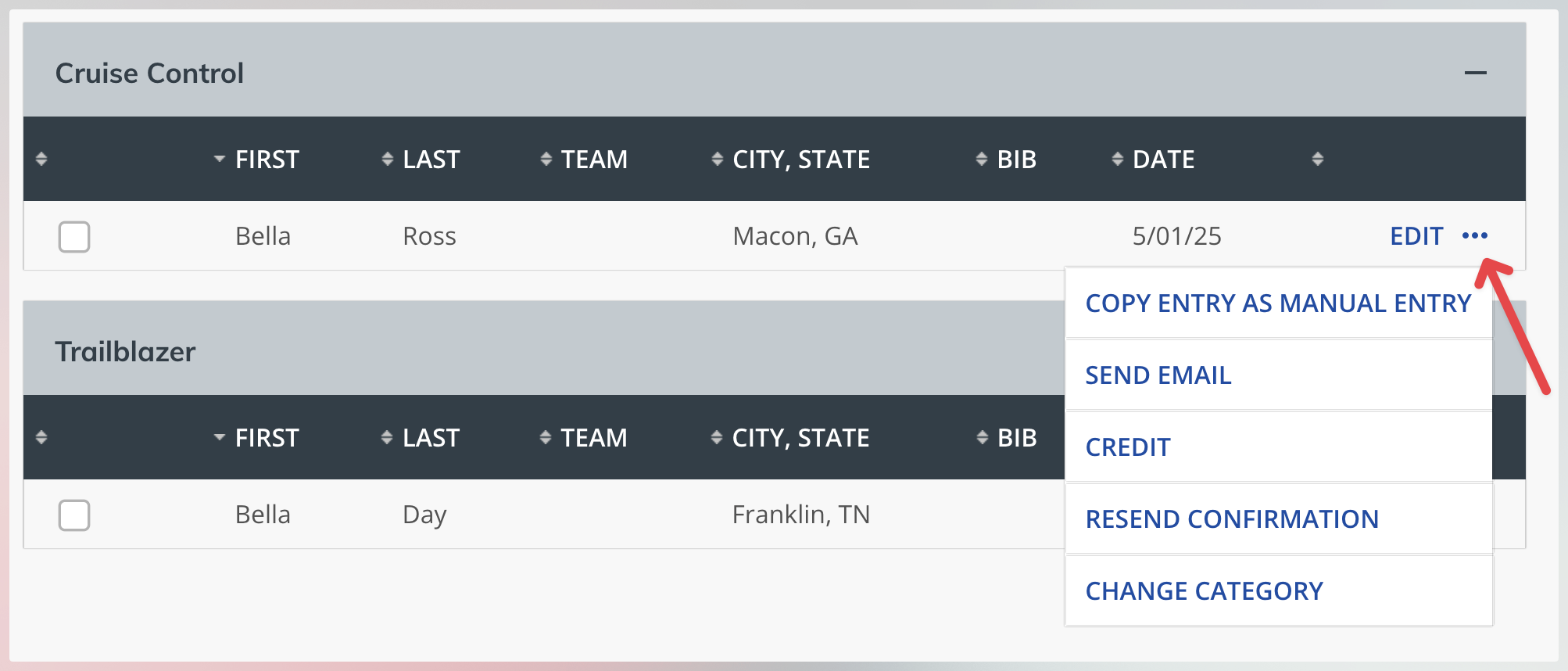Sort Cruise Control by CITY, STATE
Screen dimensions: 1568x671
click(x=791, y=160)
